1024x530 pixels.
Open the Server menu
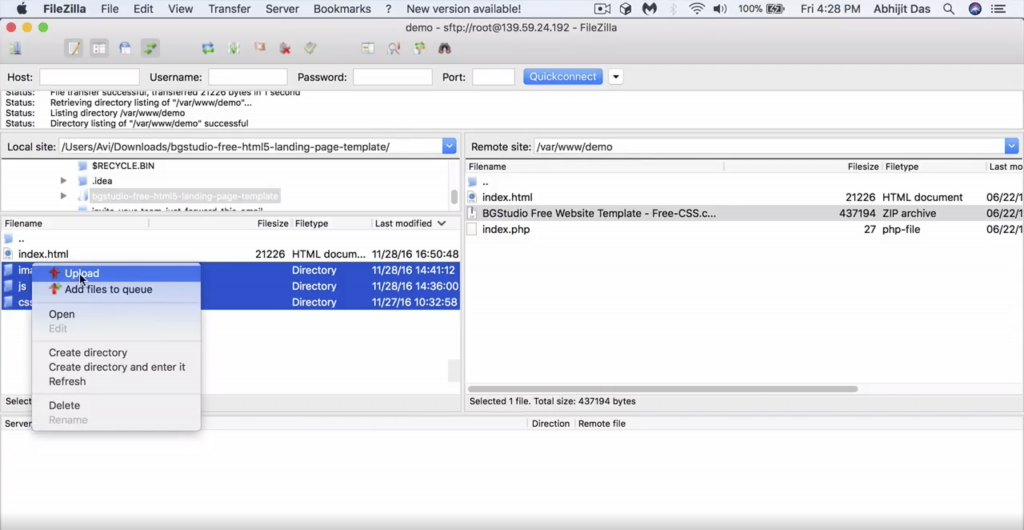(x=281, y=9)
